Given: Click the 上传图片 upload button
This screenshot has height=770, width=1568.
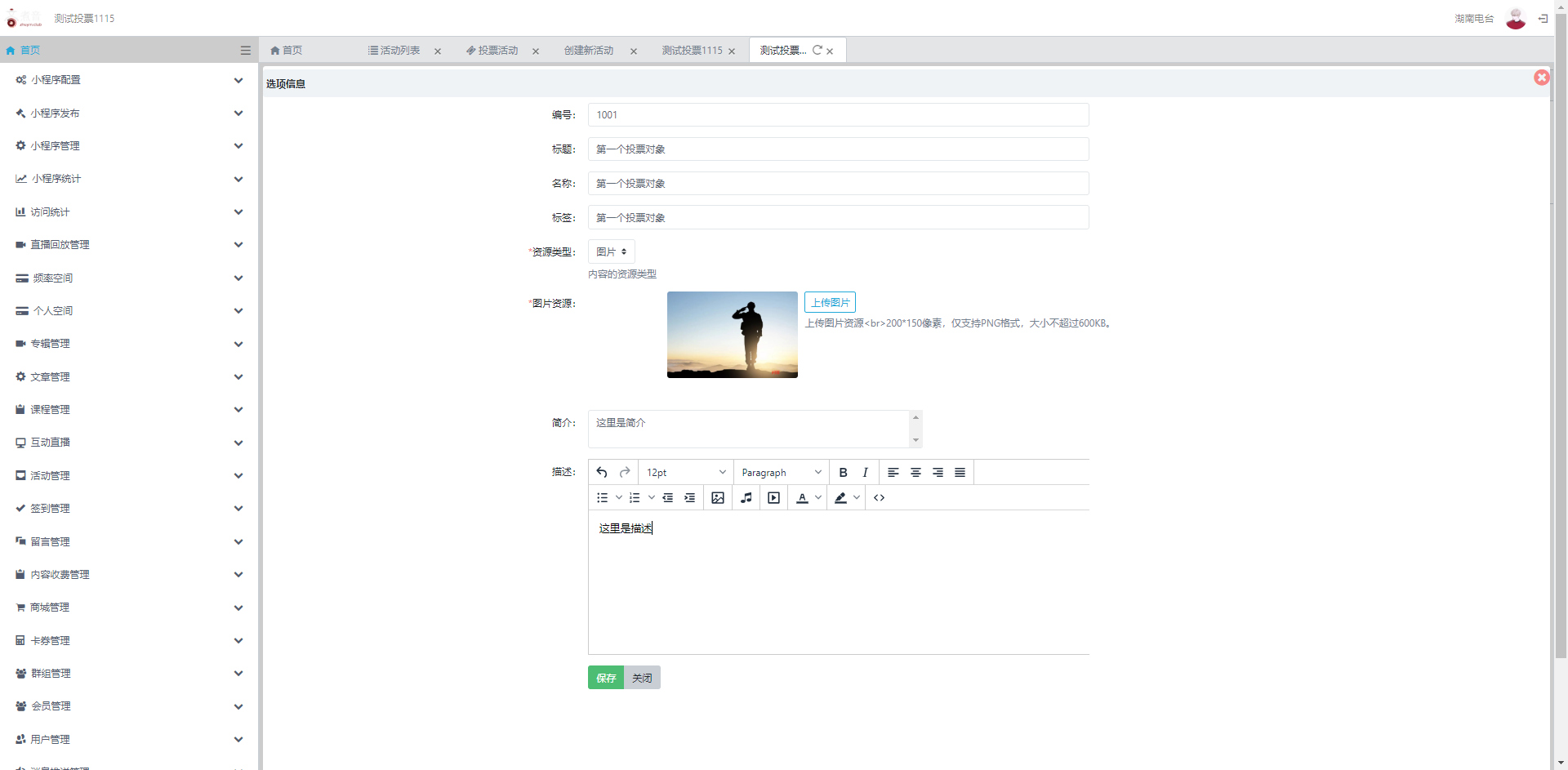Looking at the screenshot, I should 830,303.
